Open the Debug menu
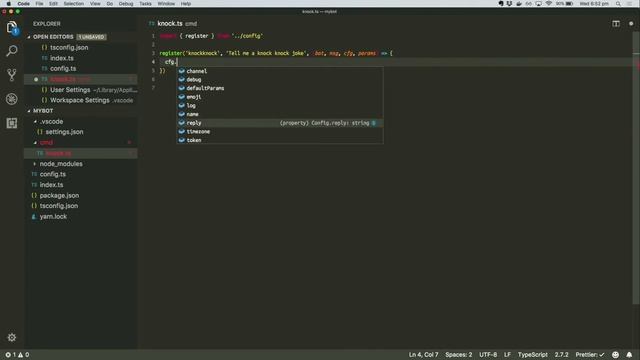Screen dimensions: 640x360 point(126,4)
